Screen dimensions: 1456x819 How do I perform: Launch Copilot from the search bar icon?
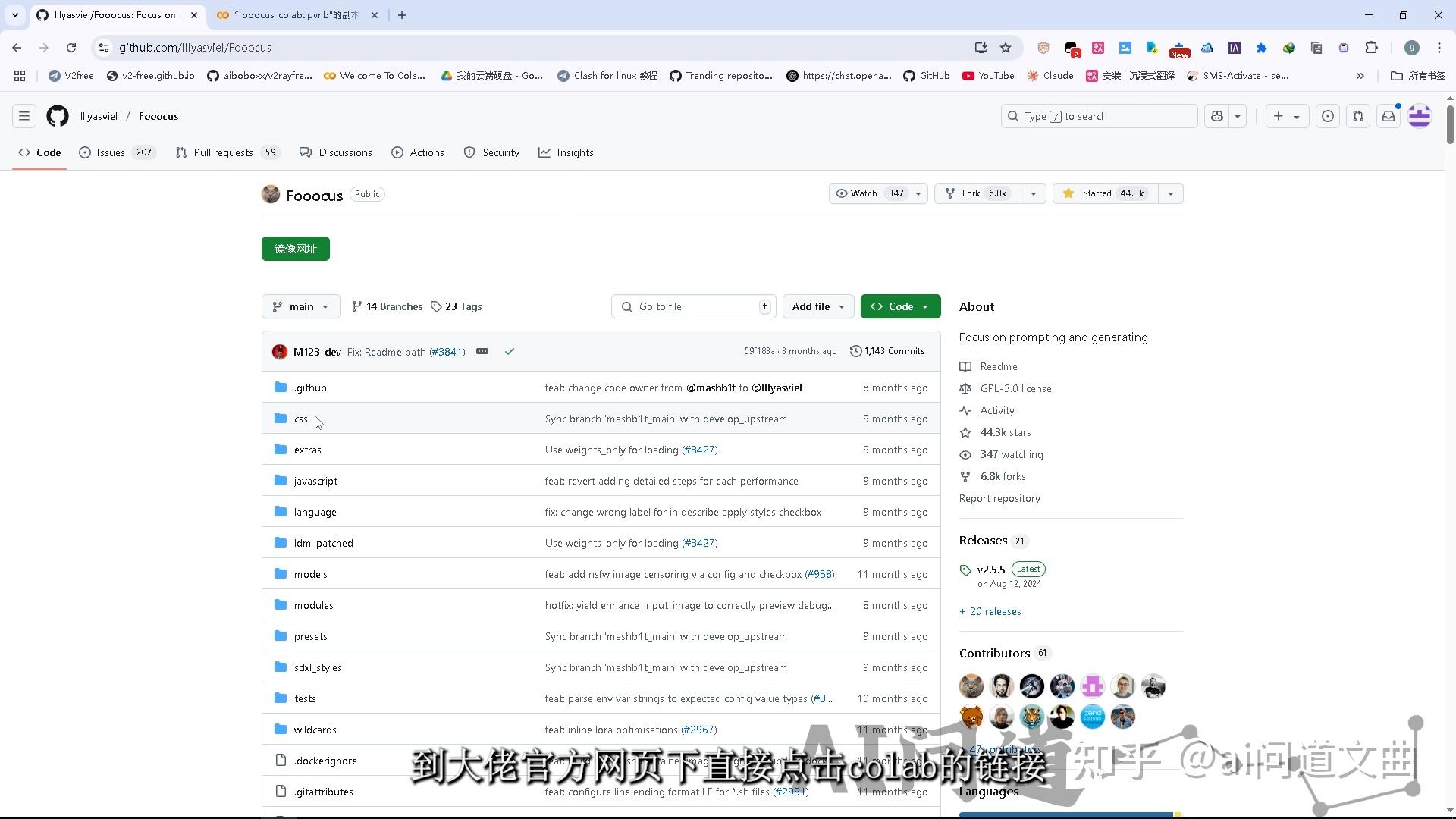[x=1216, y=116]
